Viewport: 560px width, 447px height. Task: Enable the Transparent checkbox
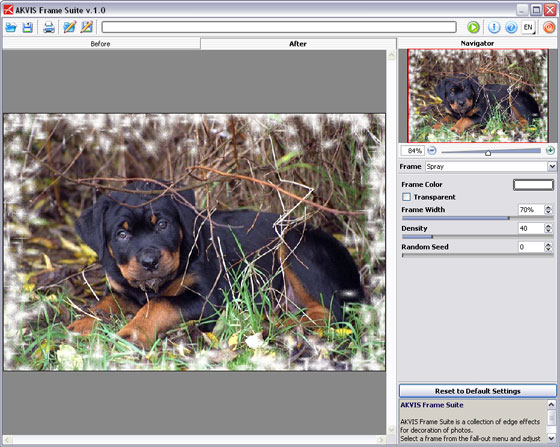click(406, 197)
